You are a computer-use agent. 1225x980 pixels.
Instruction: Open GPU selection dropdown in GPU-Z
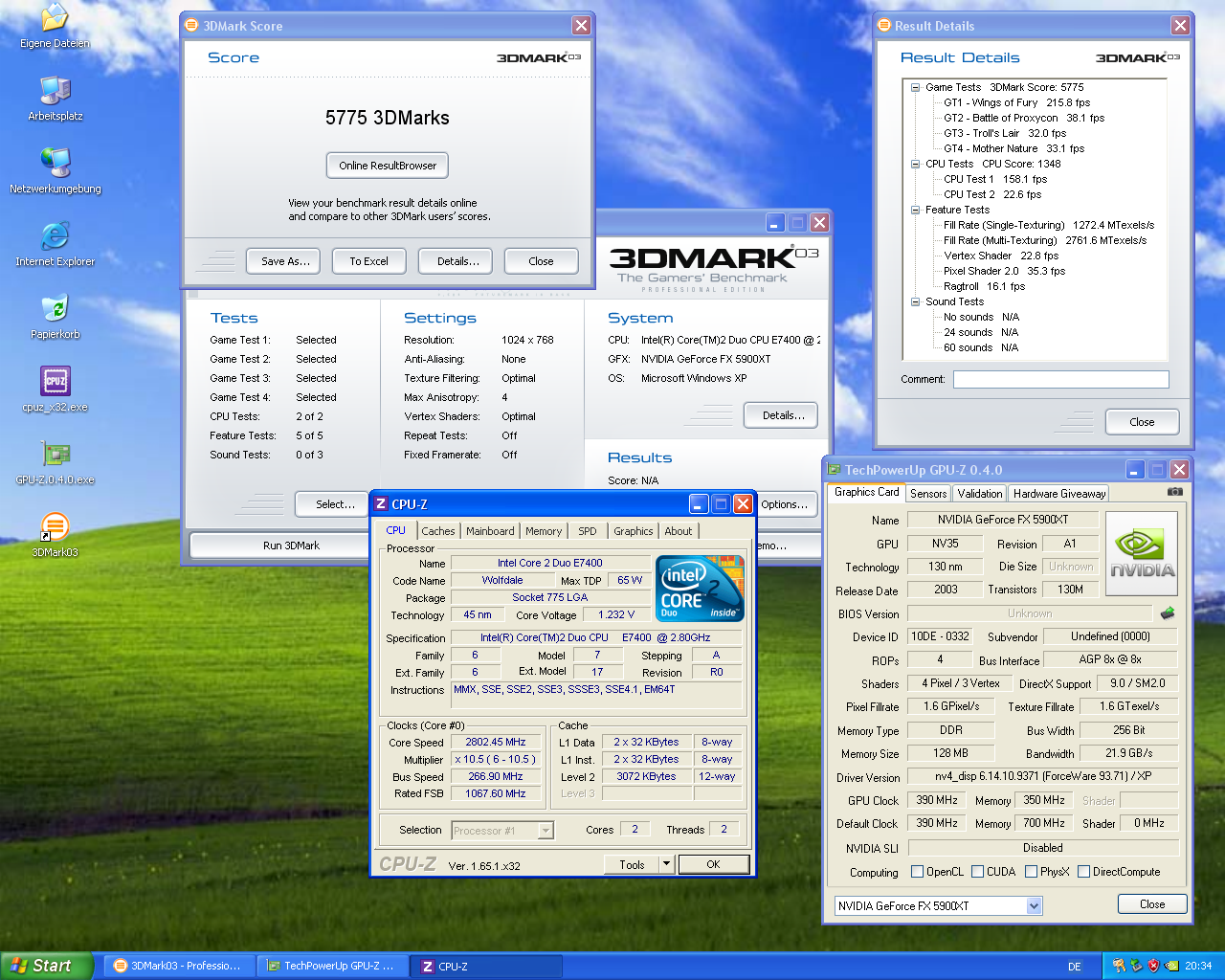click(x=1034, y=906)
